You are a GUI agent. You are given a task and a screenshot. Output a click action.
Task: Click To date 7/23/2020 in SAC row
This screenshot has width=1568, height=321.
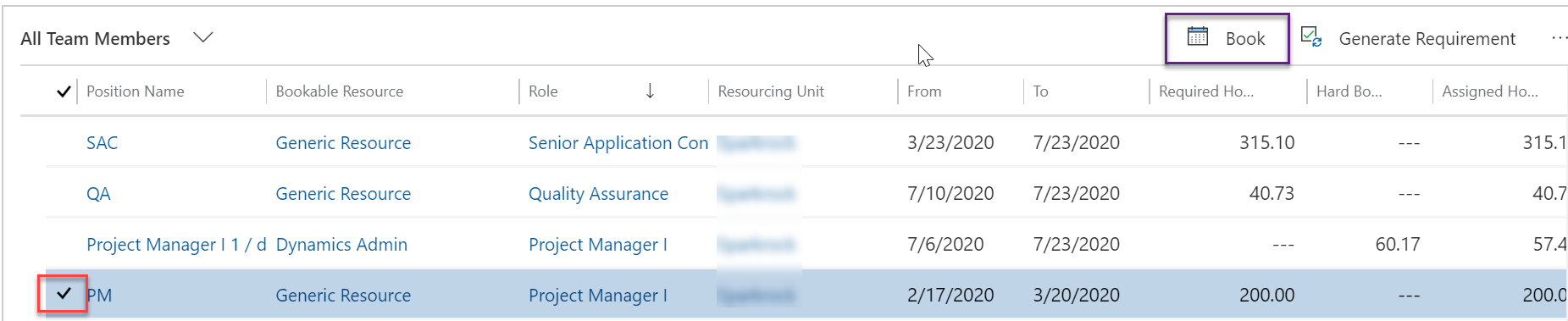tap(1076, 142)
